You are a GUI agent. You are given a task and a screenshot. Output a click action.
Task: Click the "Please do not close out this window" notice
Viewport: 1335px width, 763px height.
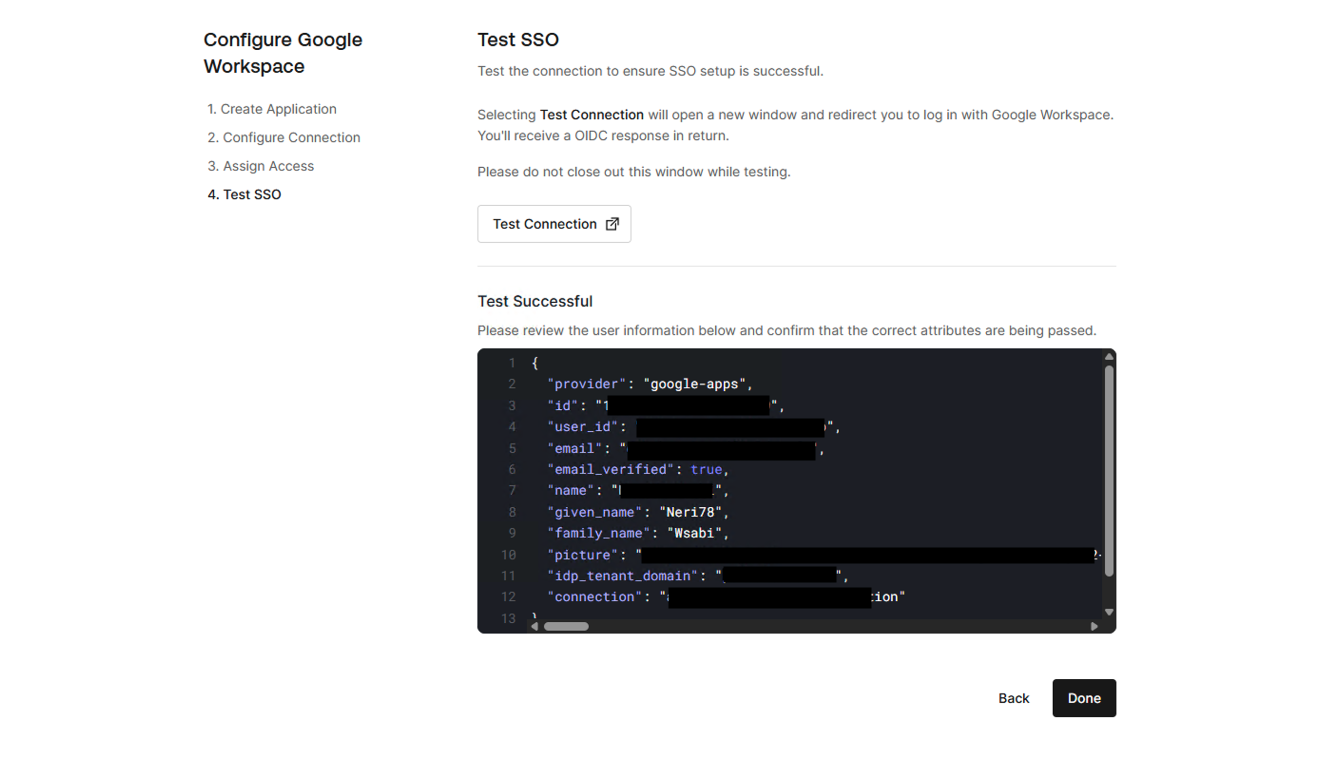coord(634,172)
